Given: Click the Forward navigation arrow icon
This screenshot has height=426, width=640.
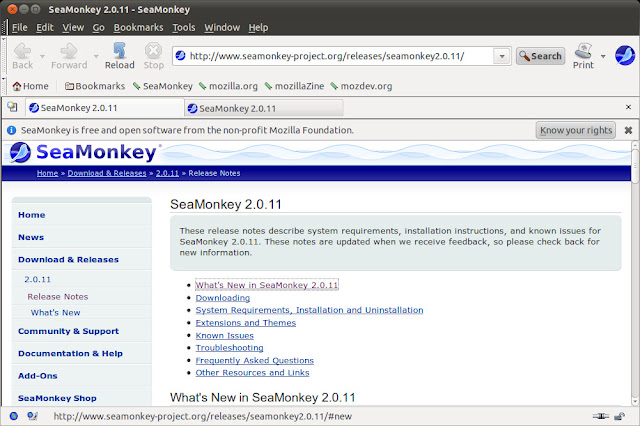Looking at the screenshot, I should click(x=69, y=51).
